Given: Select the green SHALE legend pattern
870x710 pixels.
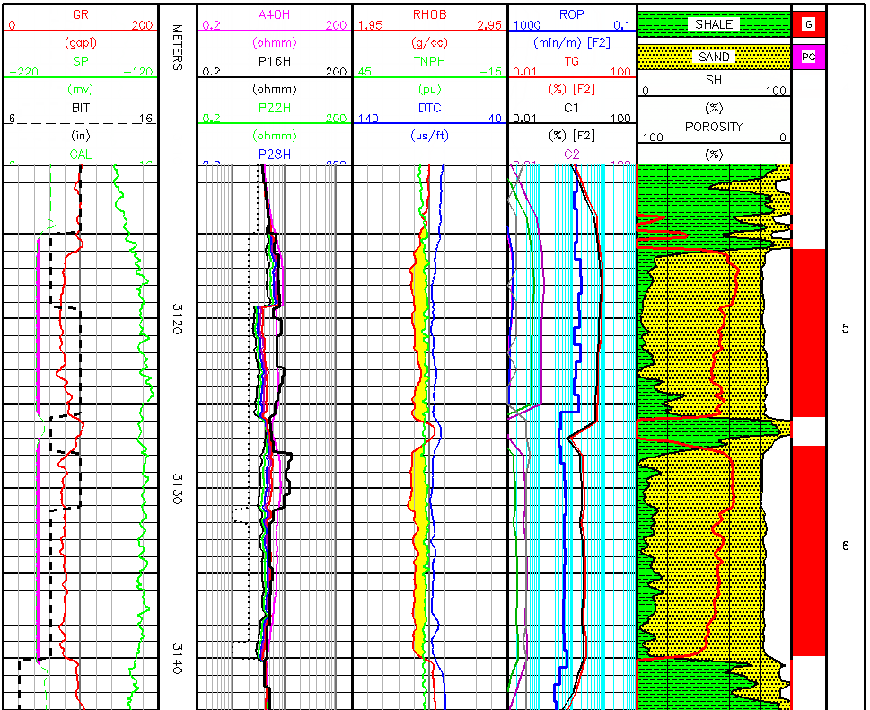Looking at the screenshot, I should (714, 23).
